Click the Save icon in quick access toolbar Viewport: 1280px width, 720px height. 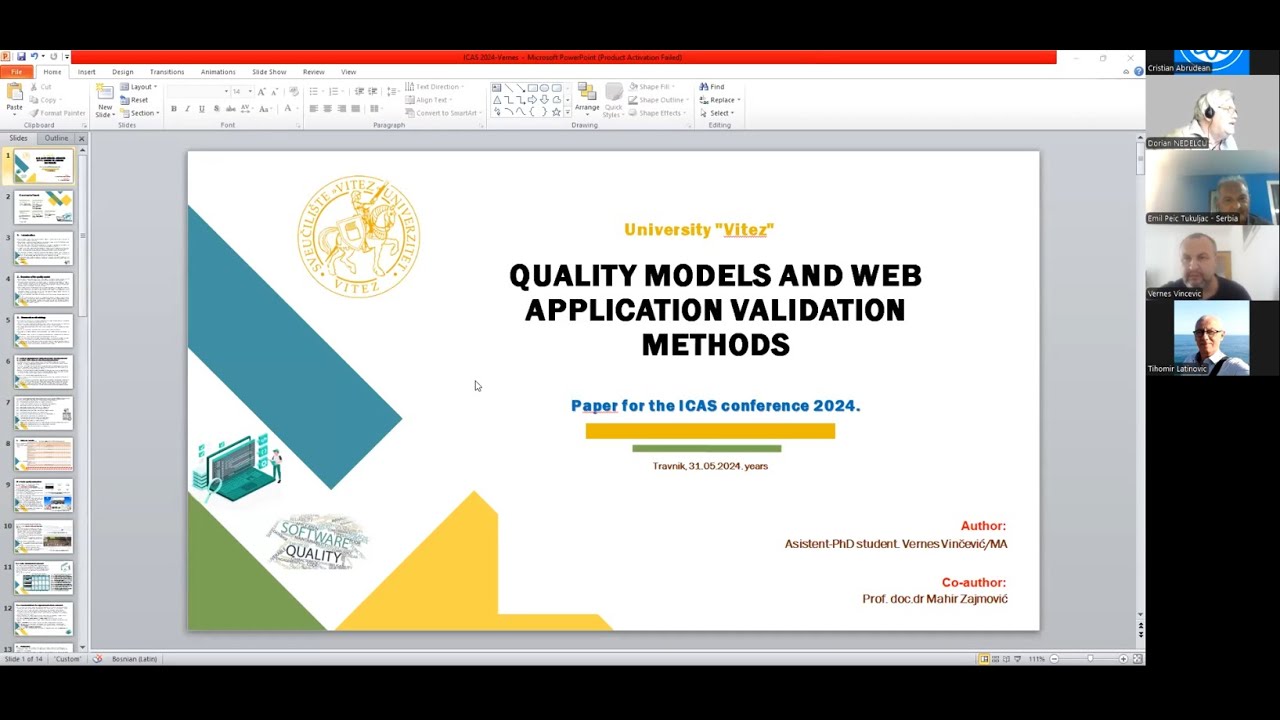20,57
